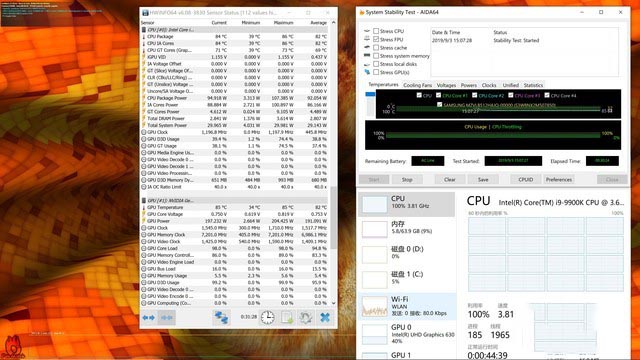Open AIDA64 Preferences button
Screen dimensions: 640x360
tap(559, 180)
